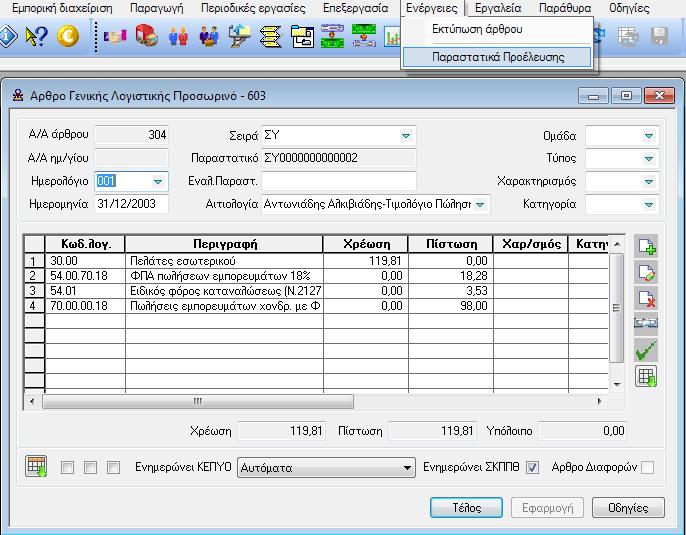
Task: Click the man and woman customers icon
Action: tap(178, 36)
